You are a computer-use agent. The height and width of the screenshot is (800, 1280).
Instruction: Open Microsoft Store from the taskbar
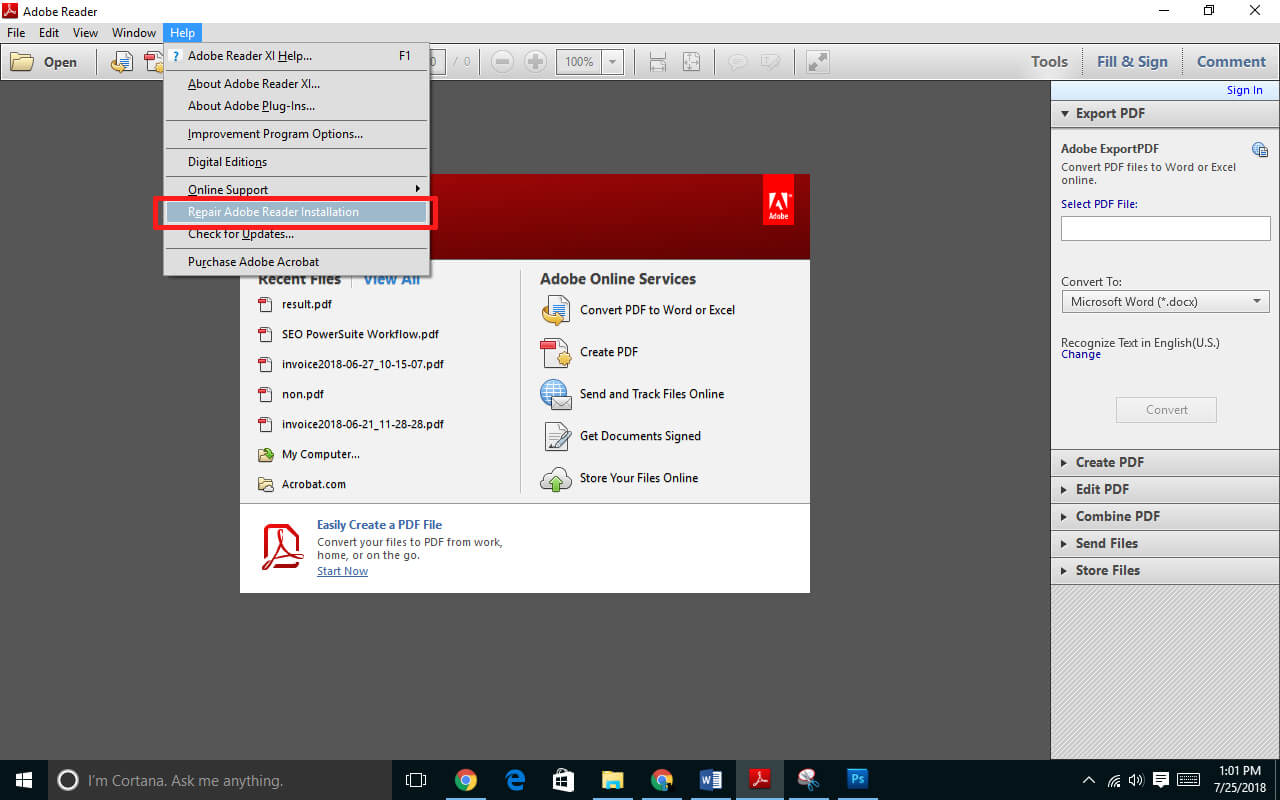564,780
